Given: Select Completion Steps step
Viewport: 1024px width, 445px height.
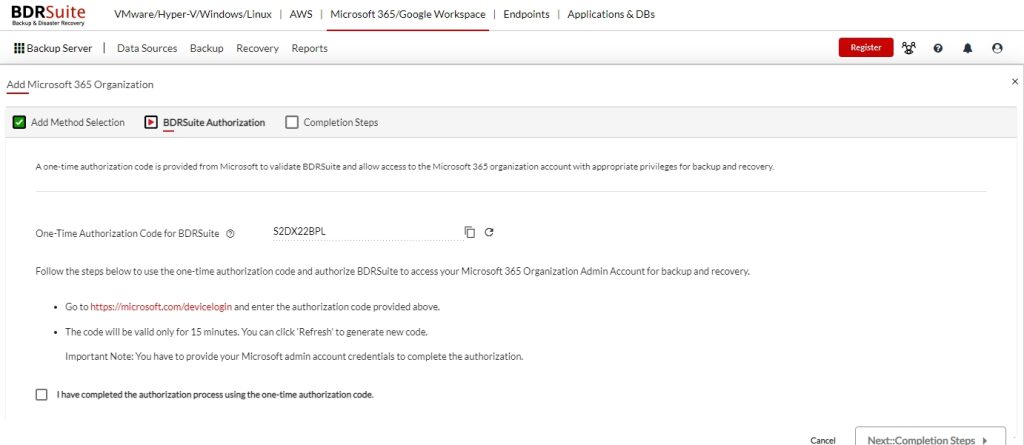Looking at the screenshot, I should click(332, 122).
